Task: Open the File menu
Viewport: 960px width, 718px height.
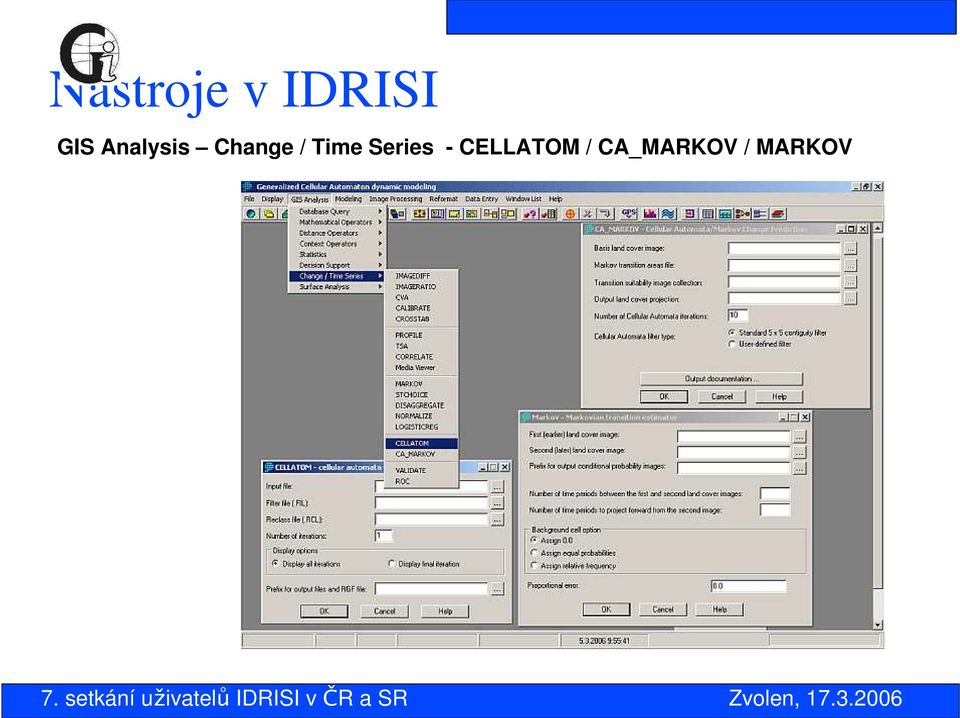Action: click(x=249, y=199)
